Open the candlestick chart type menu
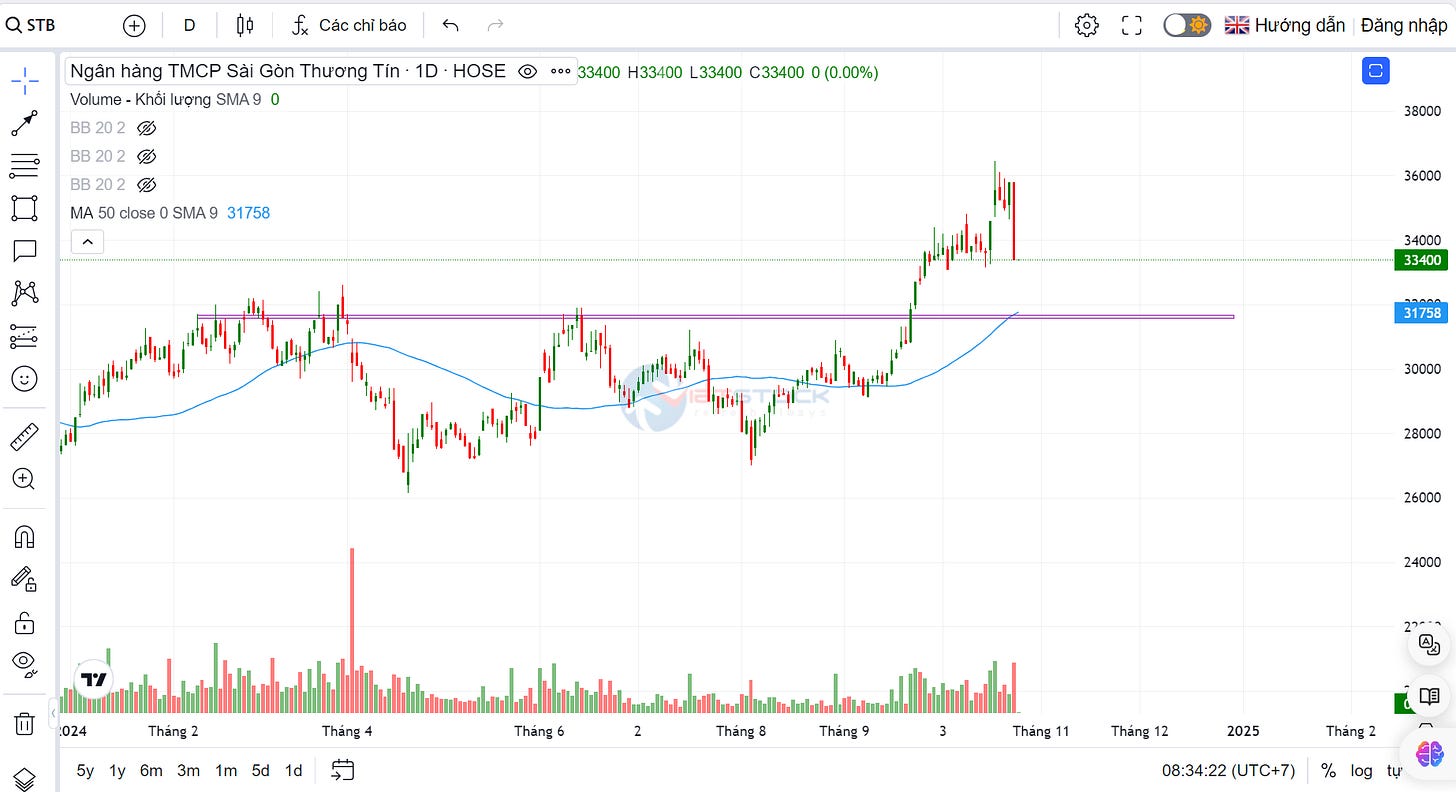This screenshot has height=792, width=1456. (245, 25)
